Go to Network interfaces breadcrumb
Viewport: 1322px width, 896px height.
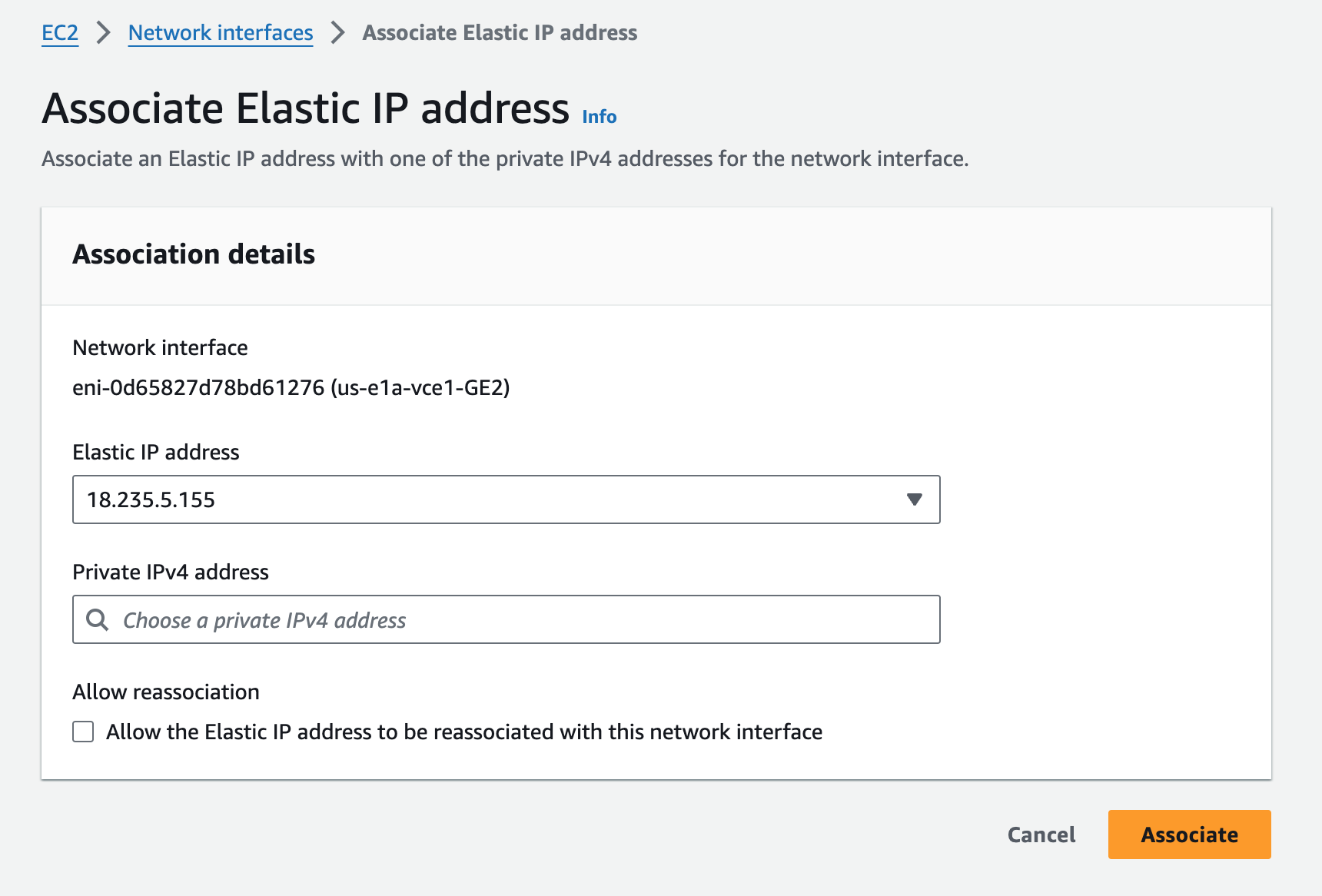click(x=221, y=33)
